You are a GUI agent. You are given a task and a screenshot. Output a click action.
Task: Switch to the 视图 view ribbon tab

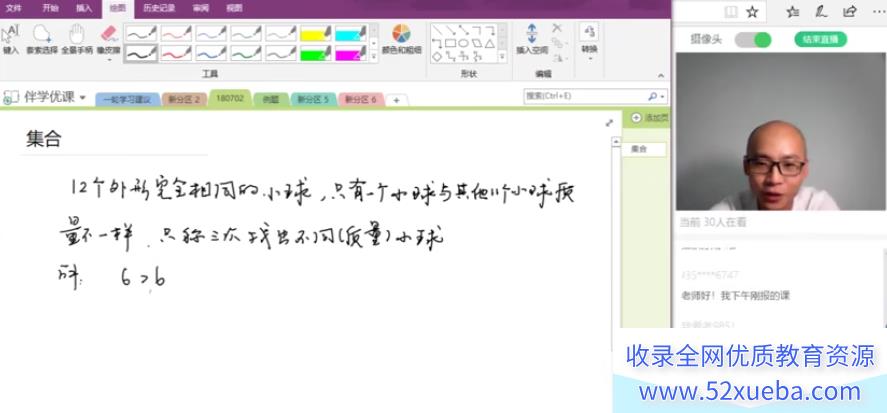234,8
